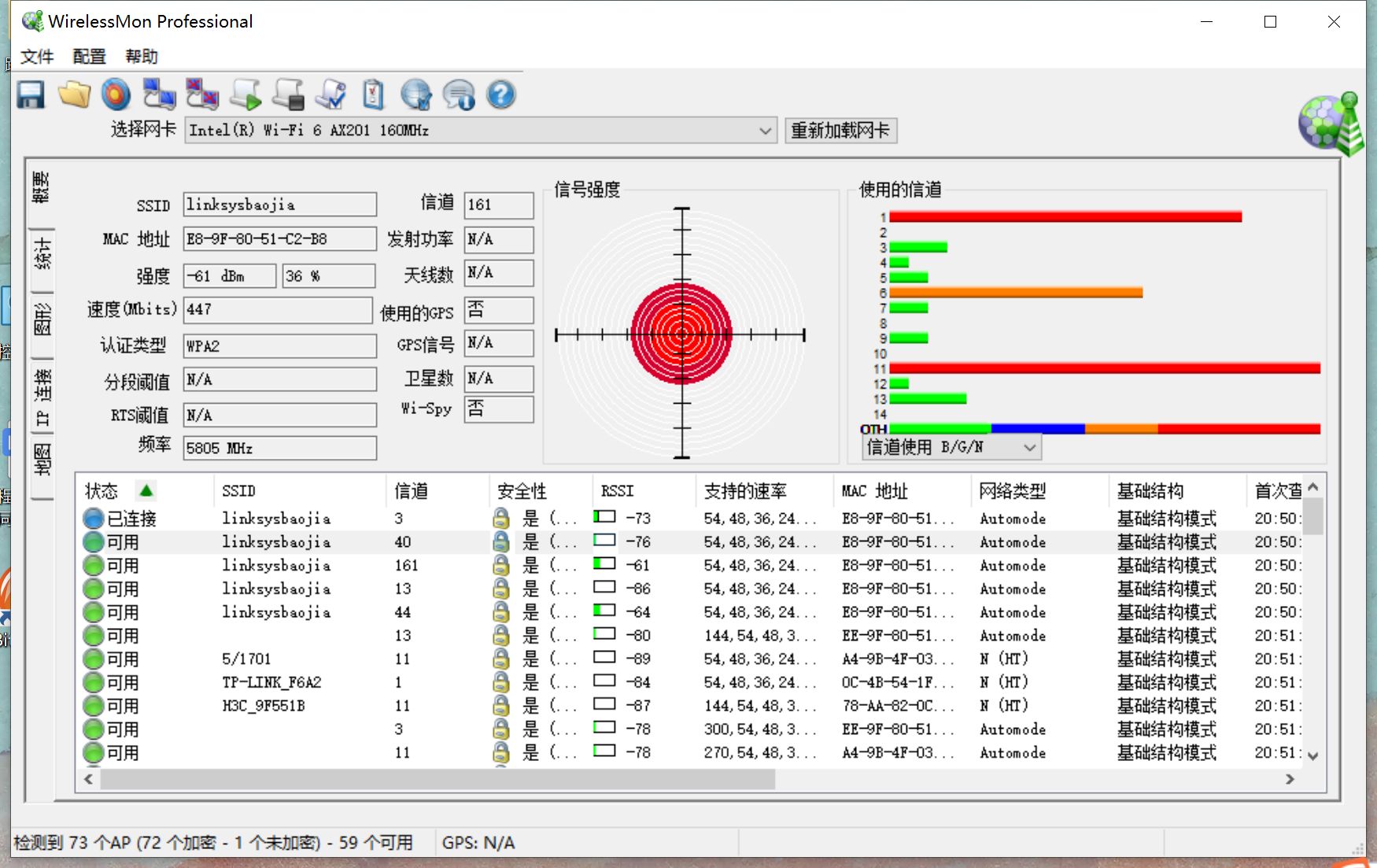Click the horizontal scrollbar right arrow

click(1290, 779)
